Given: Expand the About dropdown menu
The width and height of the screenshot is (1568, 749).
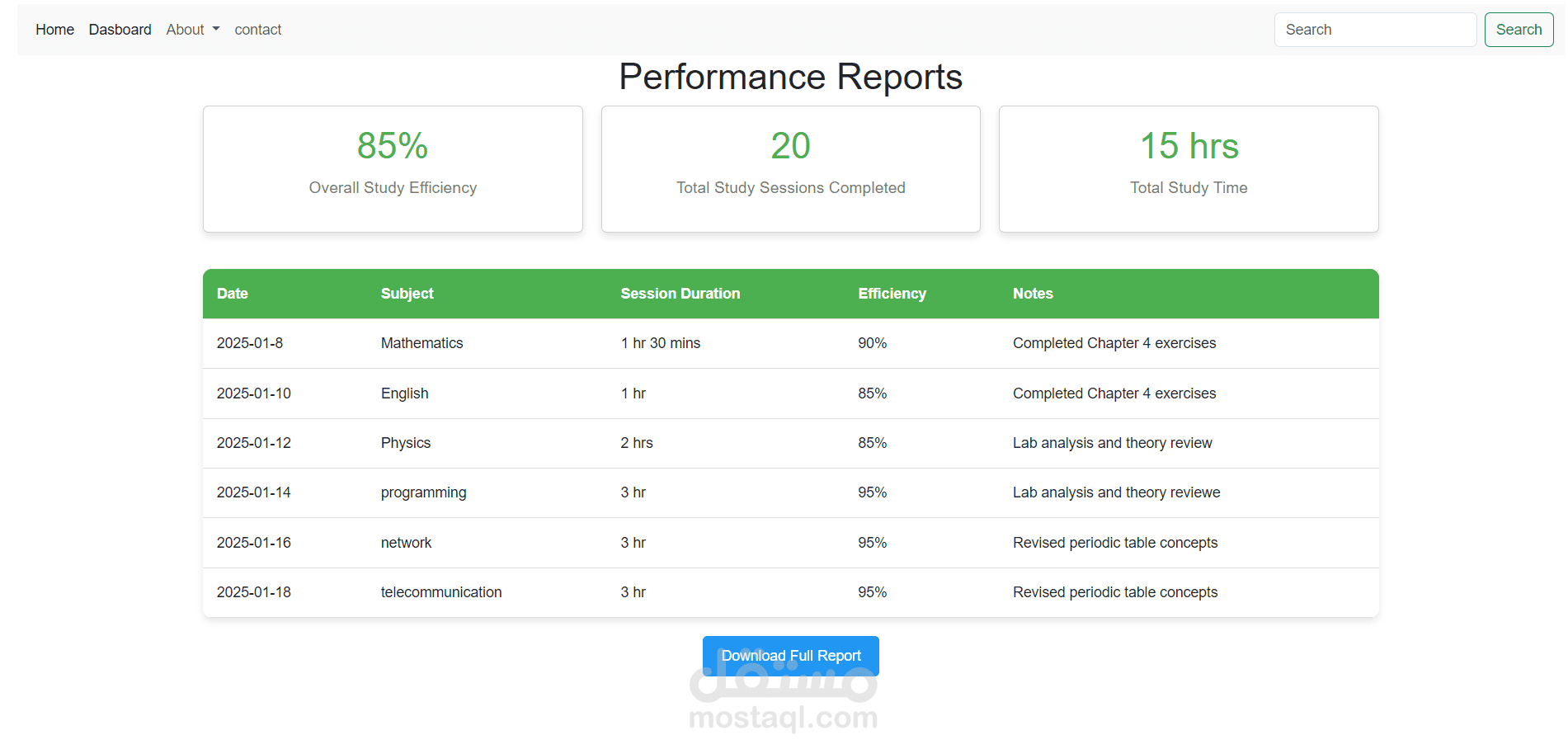Looking at the screenshot, I should (x=192, y=30).
